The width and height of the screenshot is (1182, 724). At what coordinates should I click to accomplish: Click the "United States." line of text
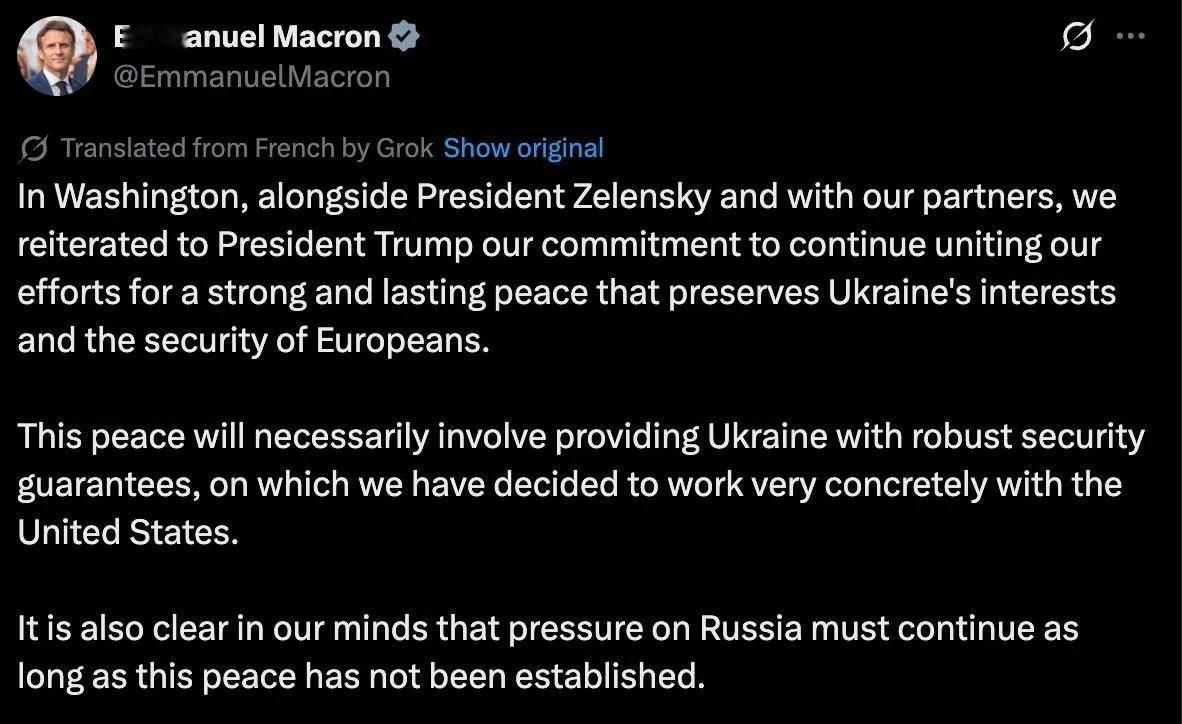pyautogui.click(x=128, y=532)
